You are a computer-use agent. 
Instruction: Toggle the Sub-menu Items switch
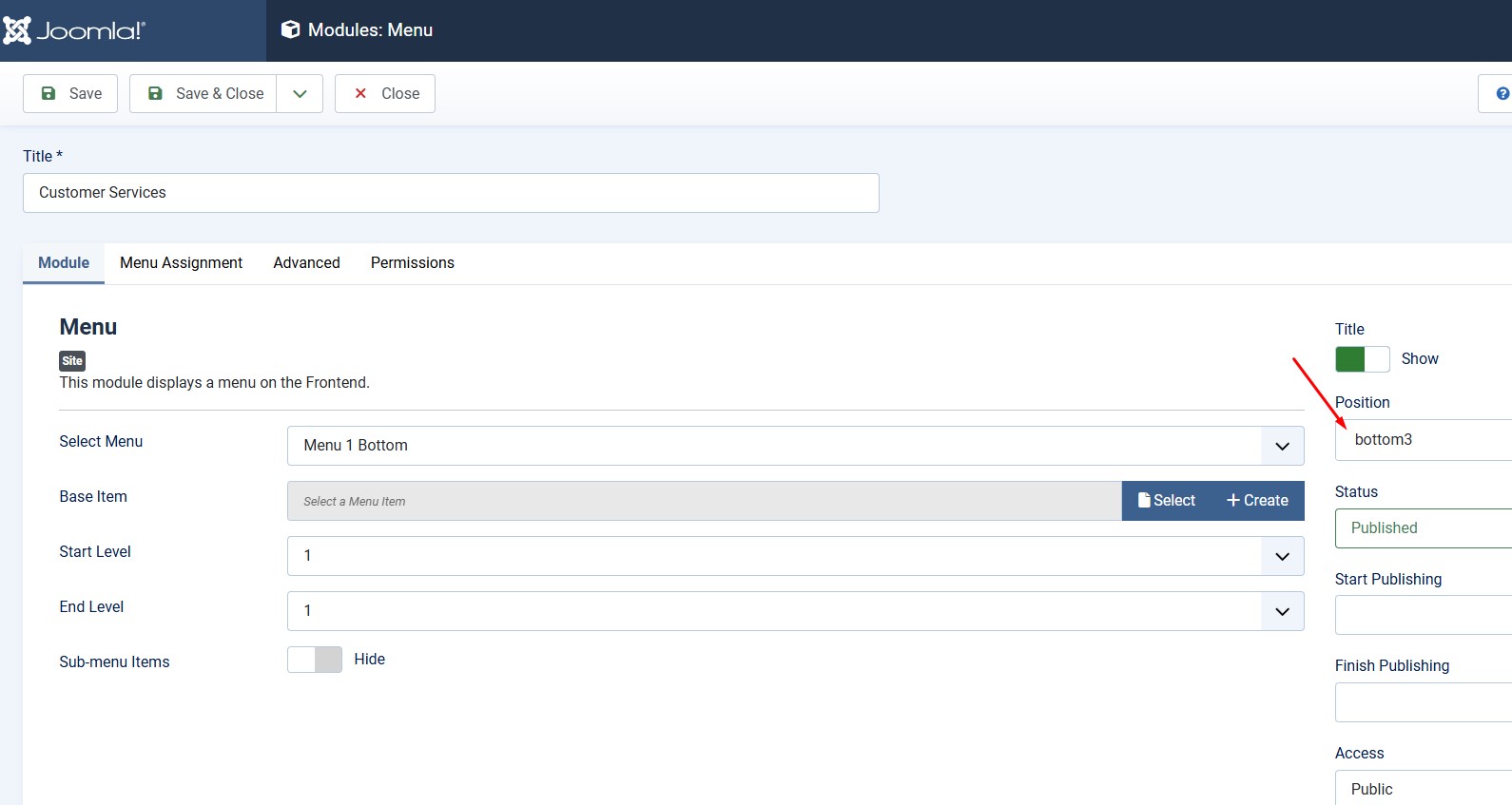(315, 660)
